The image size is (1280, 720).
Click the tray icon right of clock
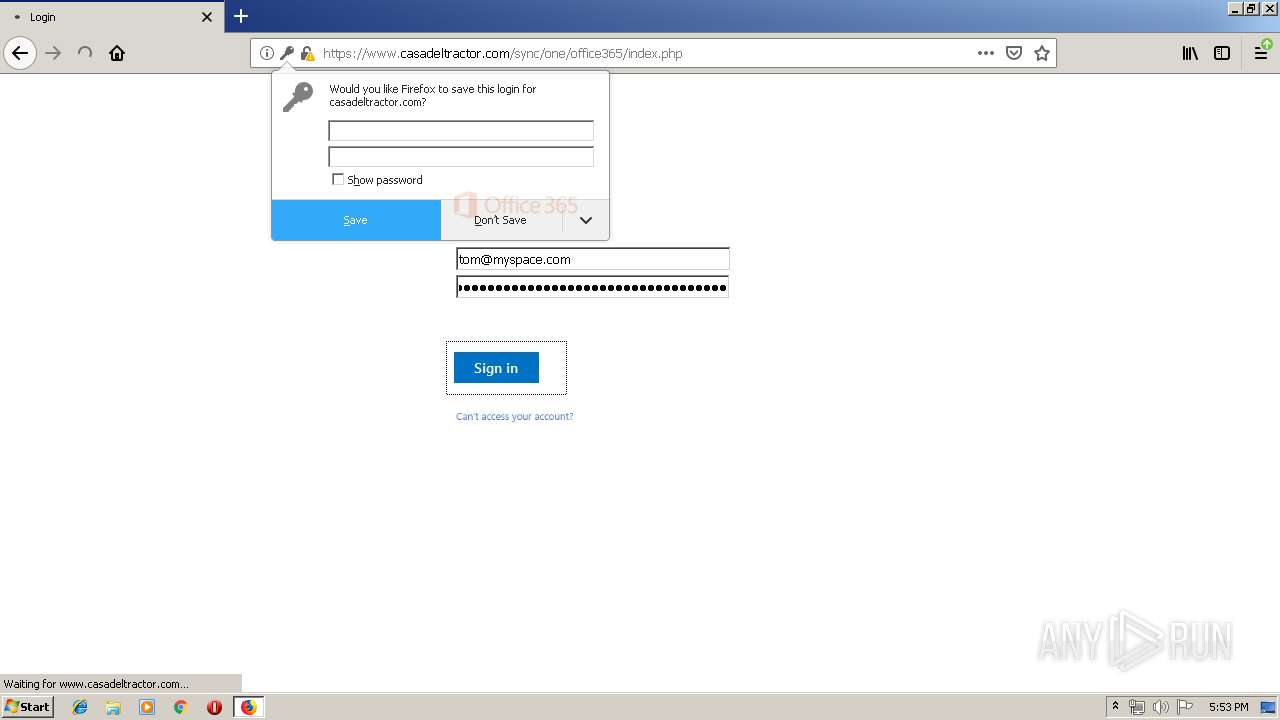click(x=1268, y=707)
